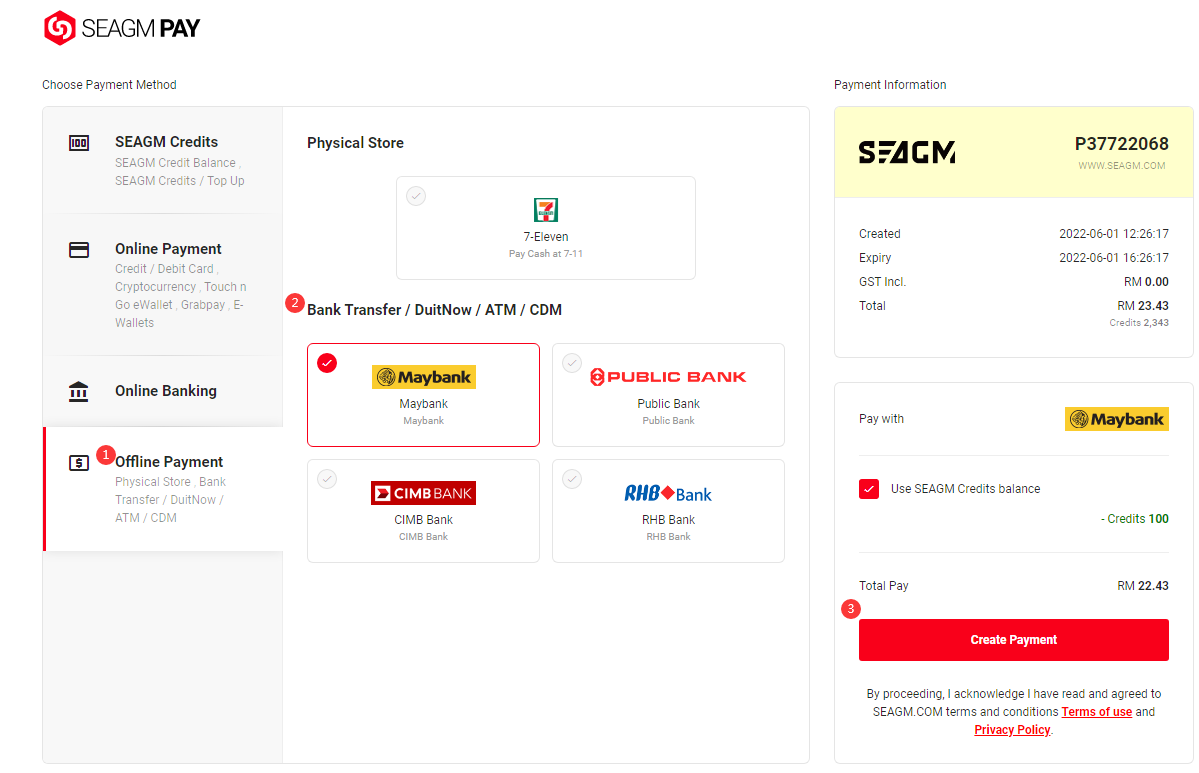Click the Offline Payment cash icon
Screen dimensions: 1199x773
[x=79, y=463]
